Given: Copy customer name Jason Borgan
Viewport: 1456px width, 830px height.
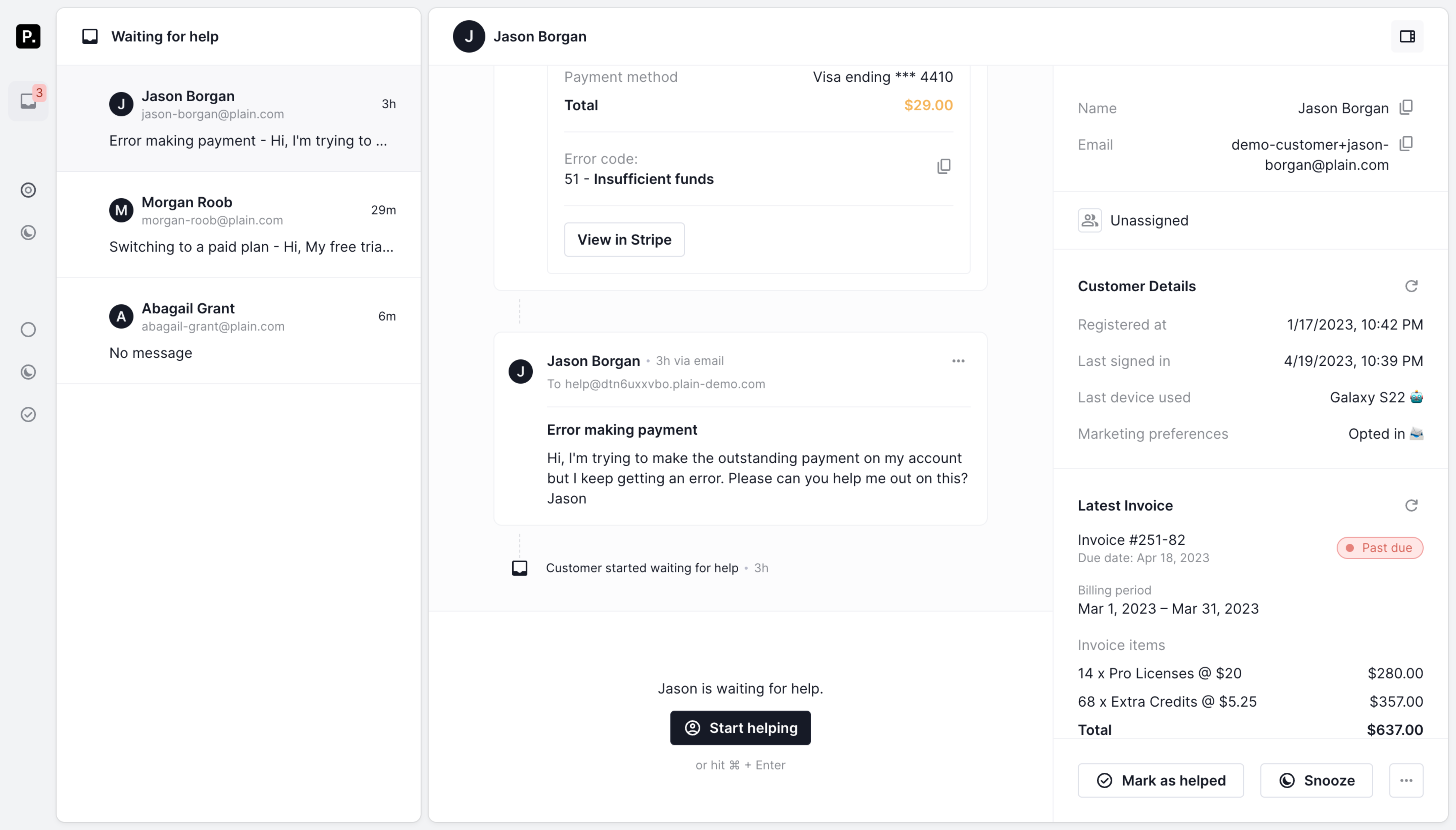Looking at the screenshot, I should pyautogui.click(x=1406, y=107).
